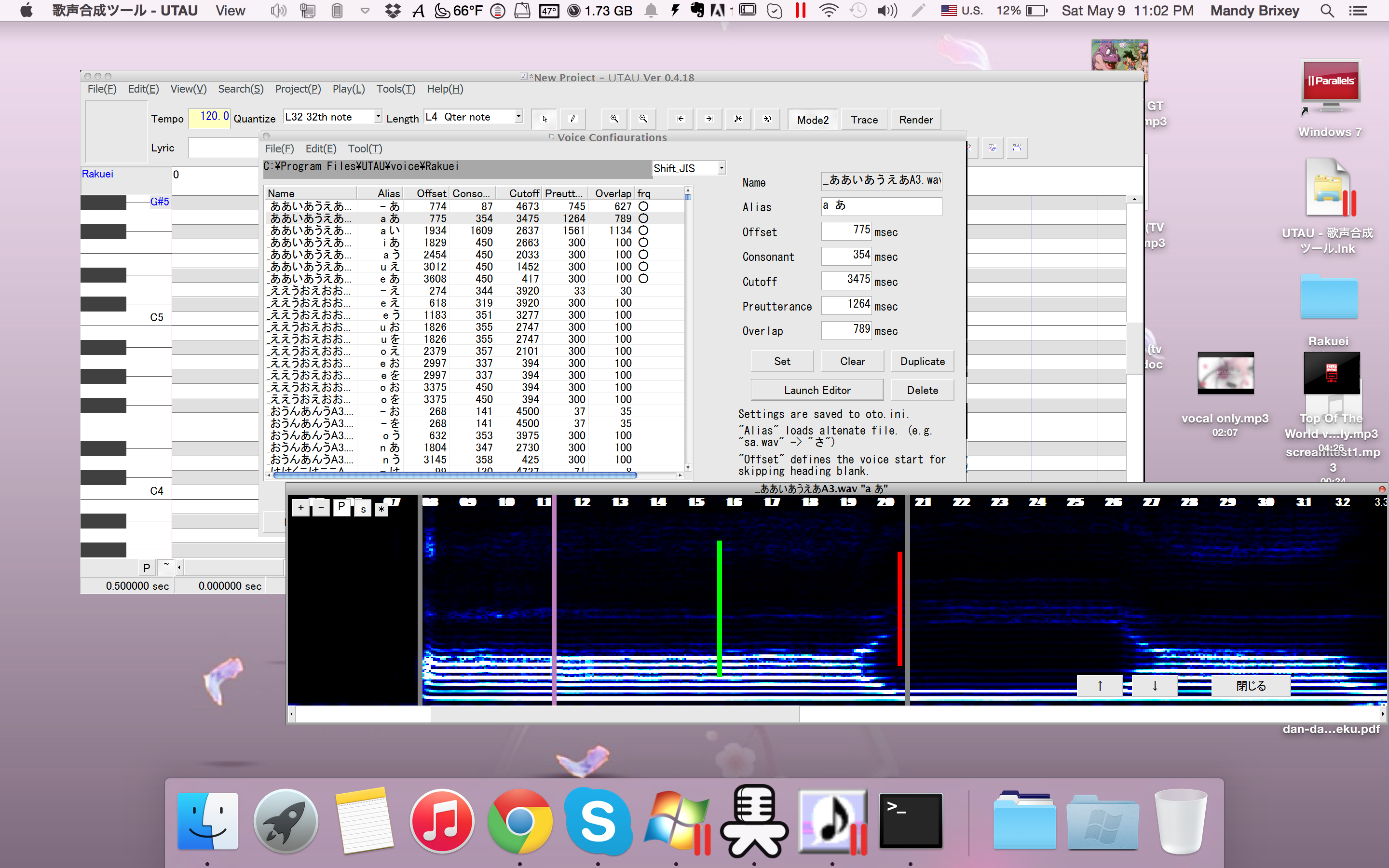
Task: Select the arrow pointer tool in UTAU toolbar
Action: click(544, 119)
